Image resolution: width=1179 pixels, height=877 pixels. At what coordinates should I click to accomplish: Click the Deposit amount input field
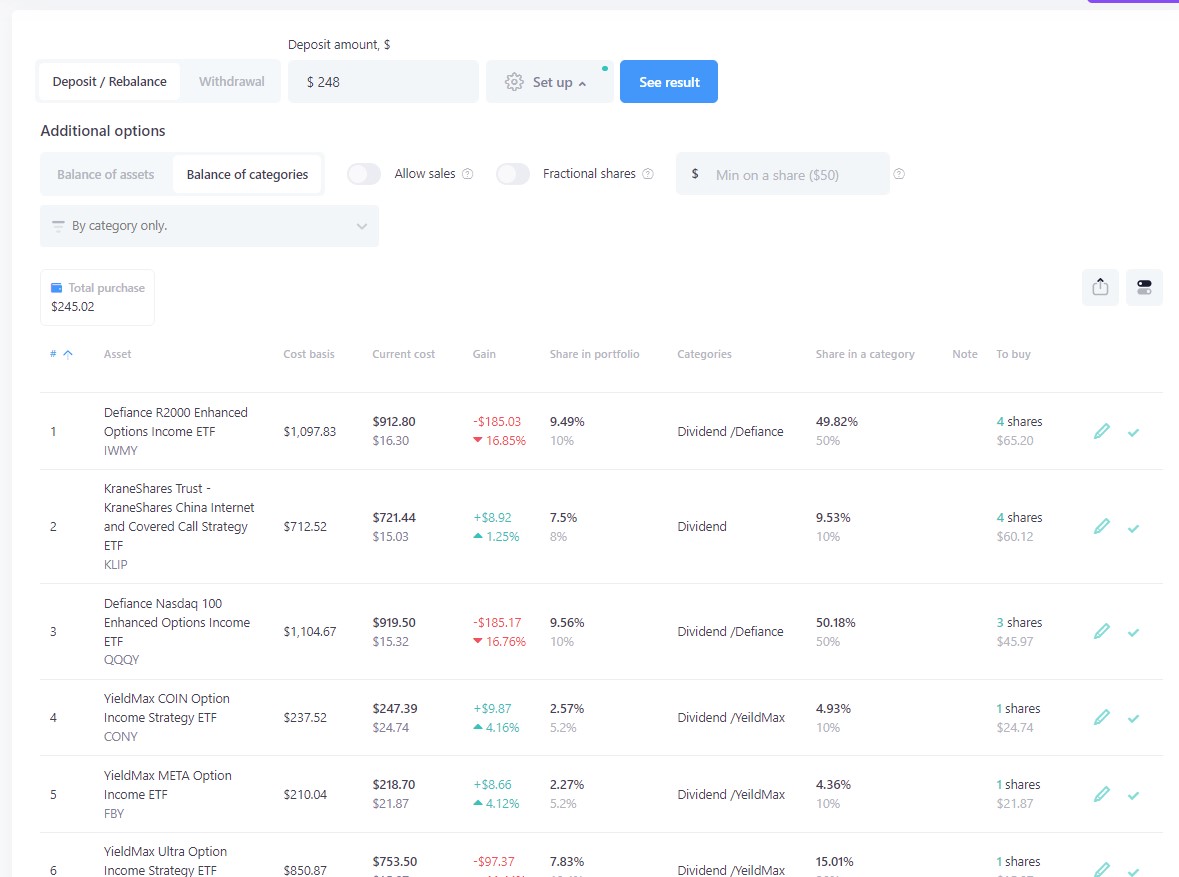coord(383,82)
